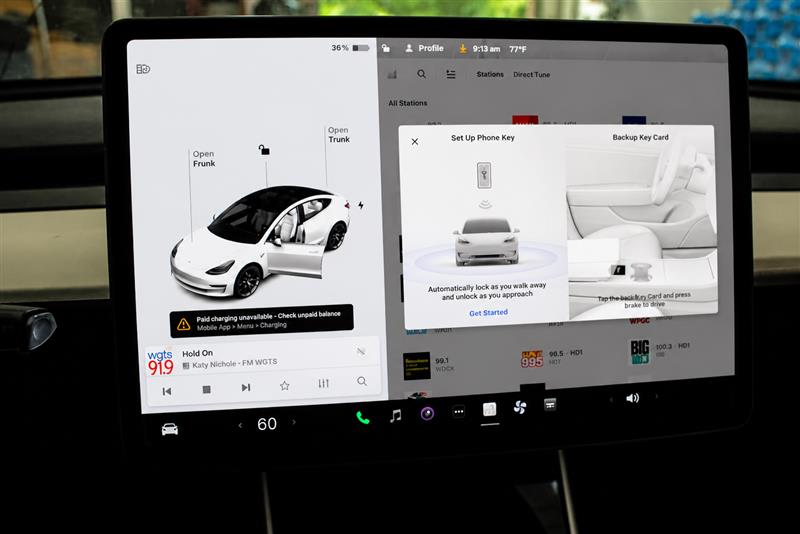
Task: Lower volume with the left arrow by the speaker
Action: [611, 400]
